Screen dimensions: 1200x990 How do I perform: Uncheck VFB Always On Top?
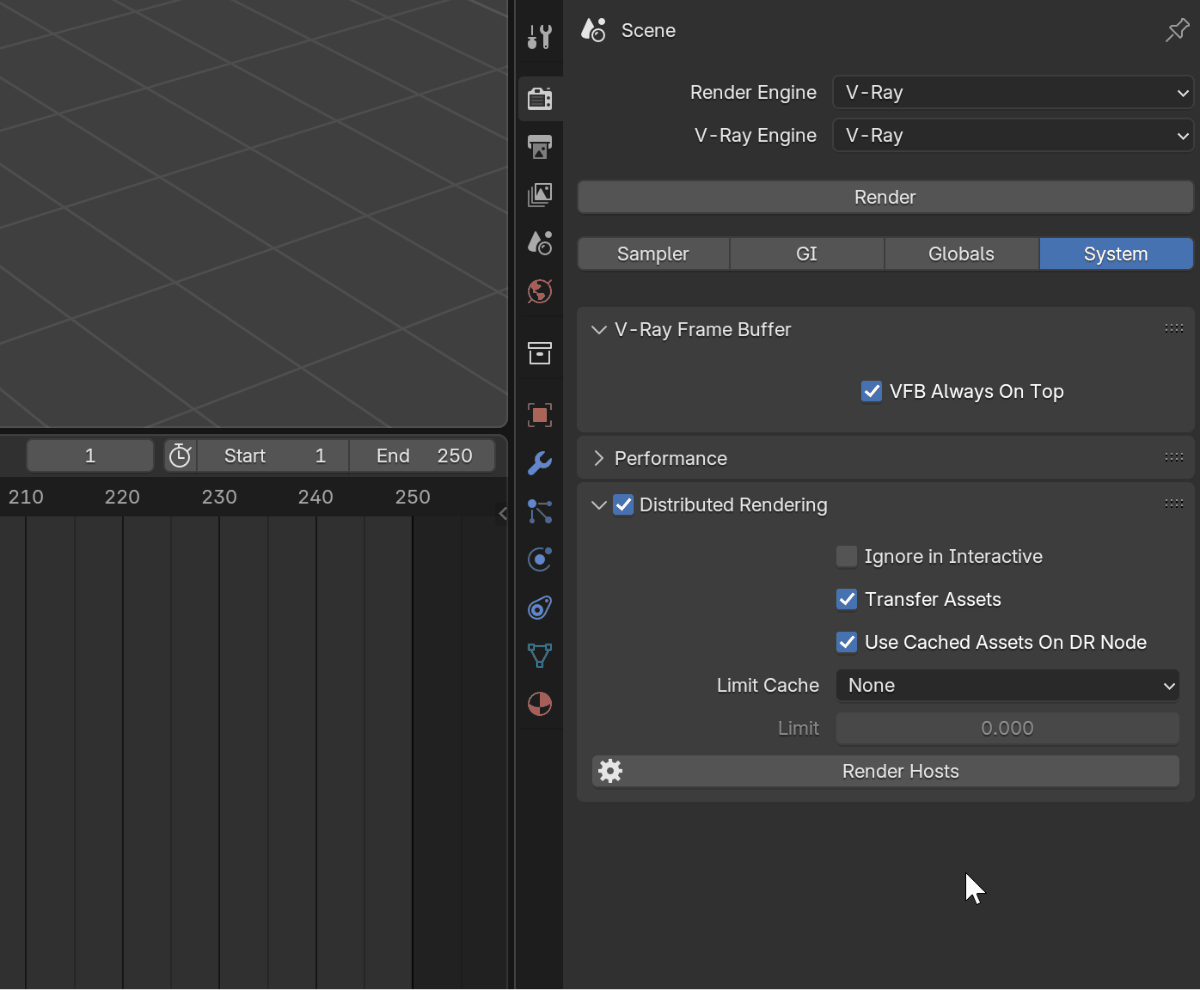871,391
